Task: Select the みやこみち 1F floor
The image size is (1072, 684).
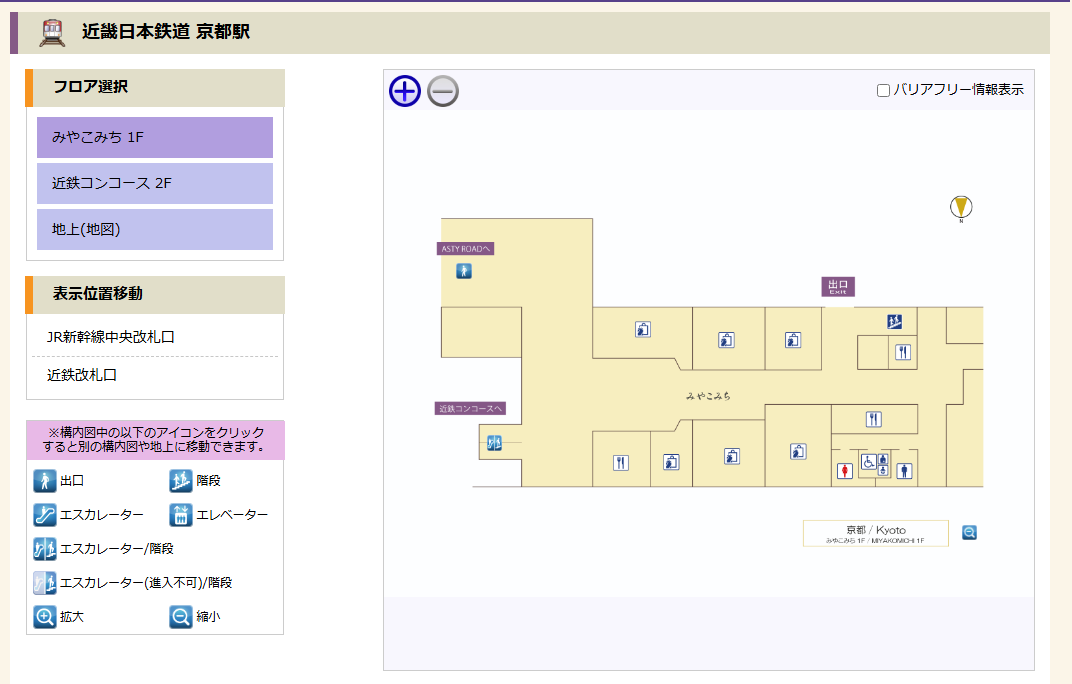Action: click(155, 137)
